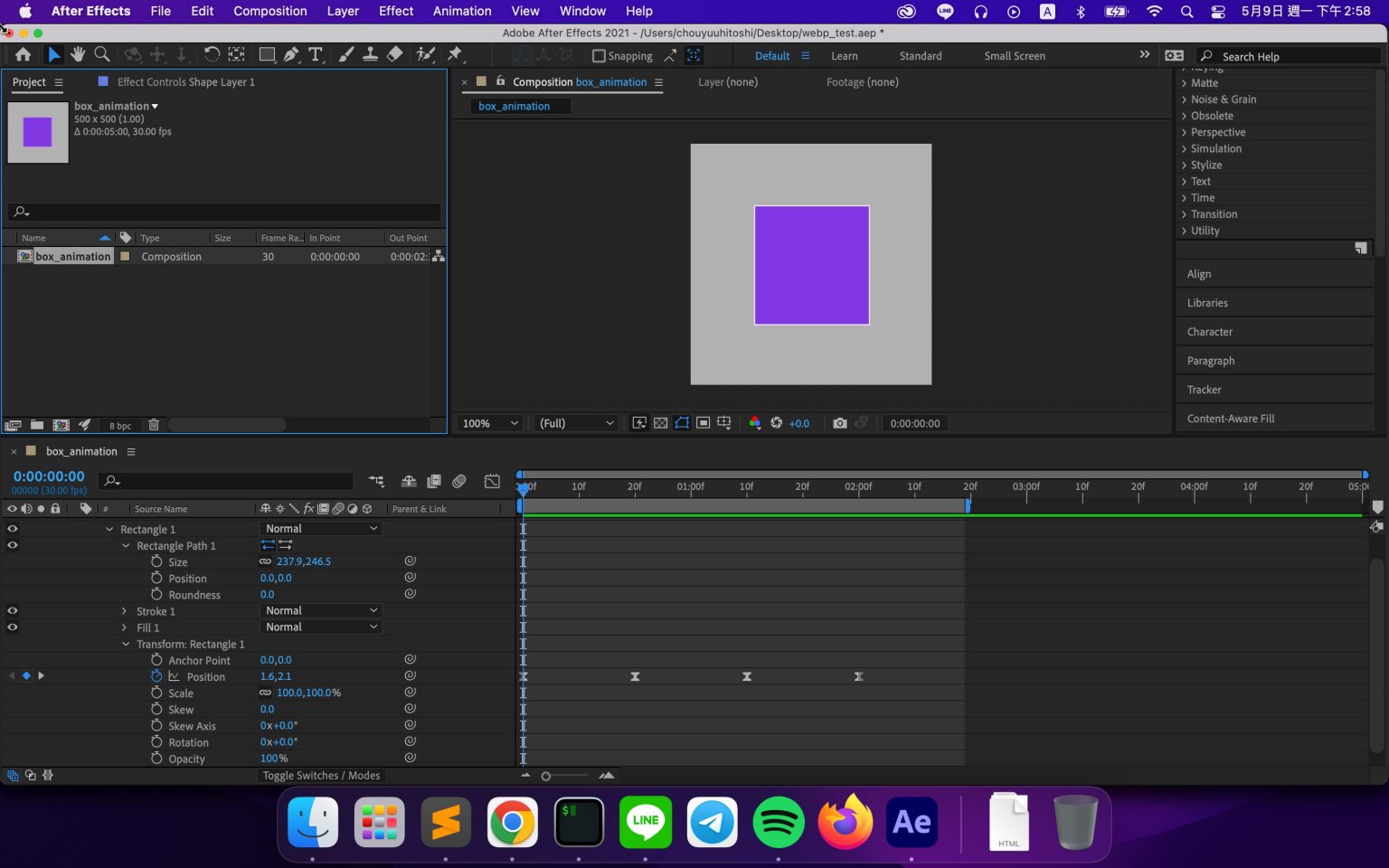Switch to the Effect Controls Shape Layer 1 tab
Image resolution: width=1389 pixels, height=868 pixels.
(x=185, y=82)
